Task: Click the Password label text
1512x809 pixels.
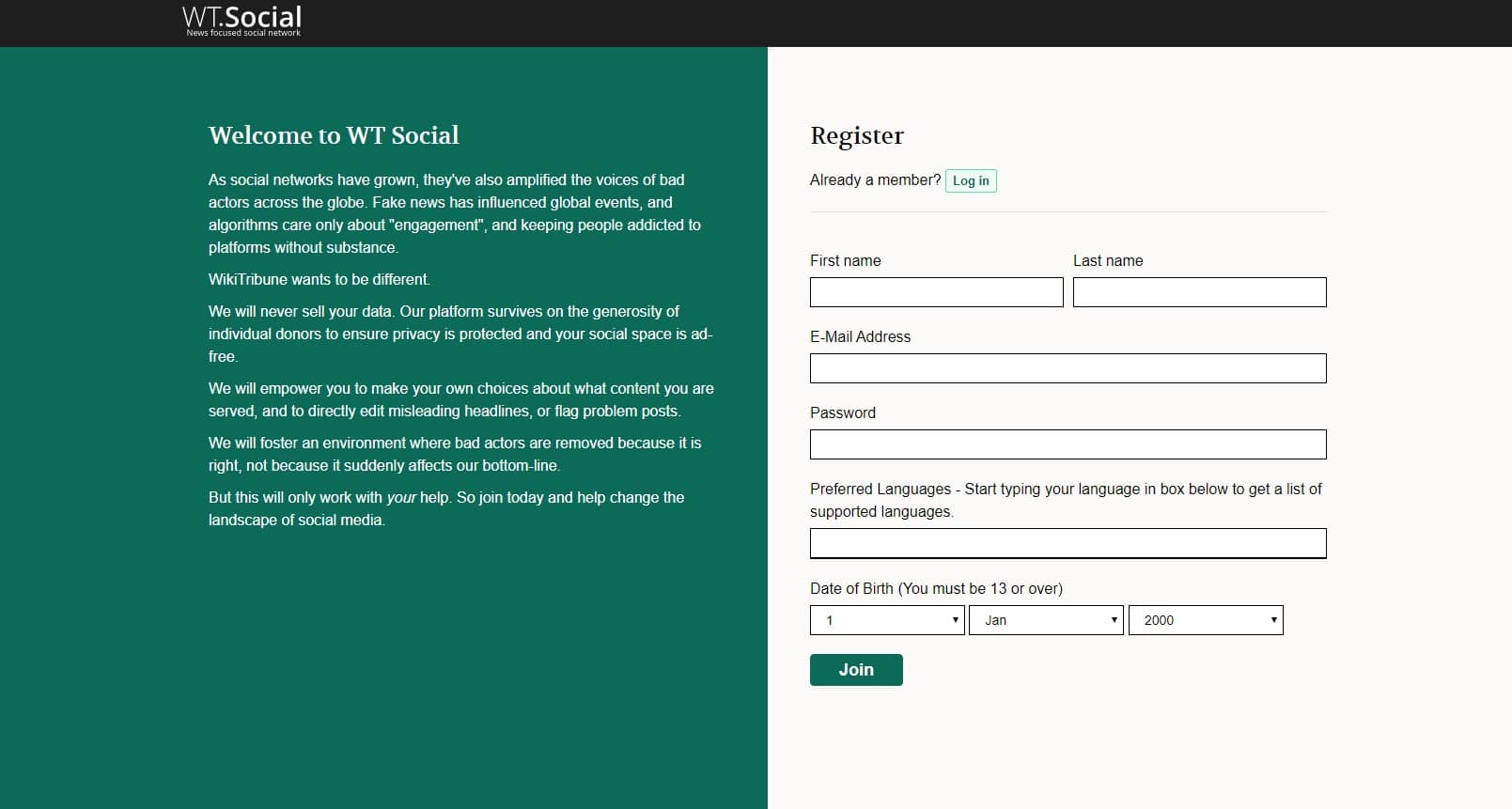Action: tap(842, 412)
